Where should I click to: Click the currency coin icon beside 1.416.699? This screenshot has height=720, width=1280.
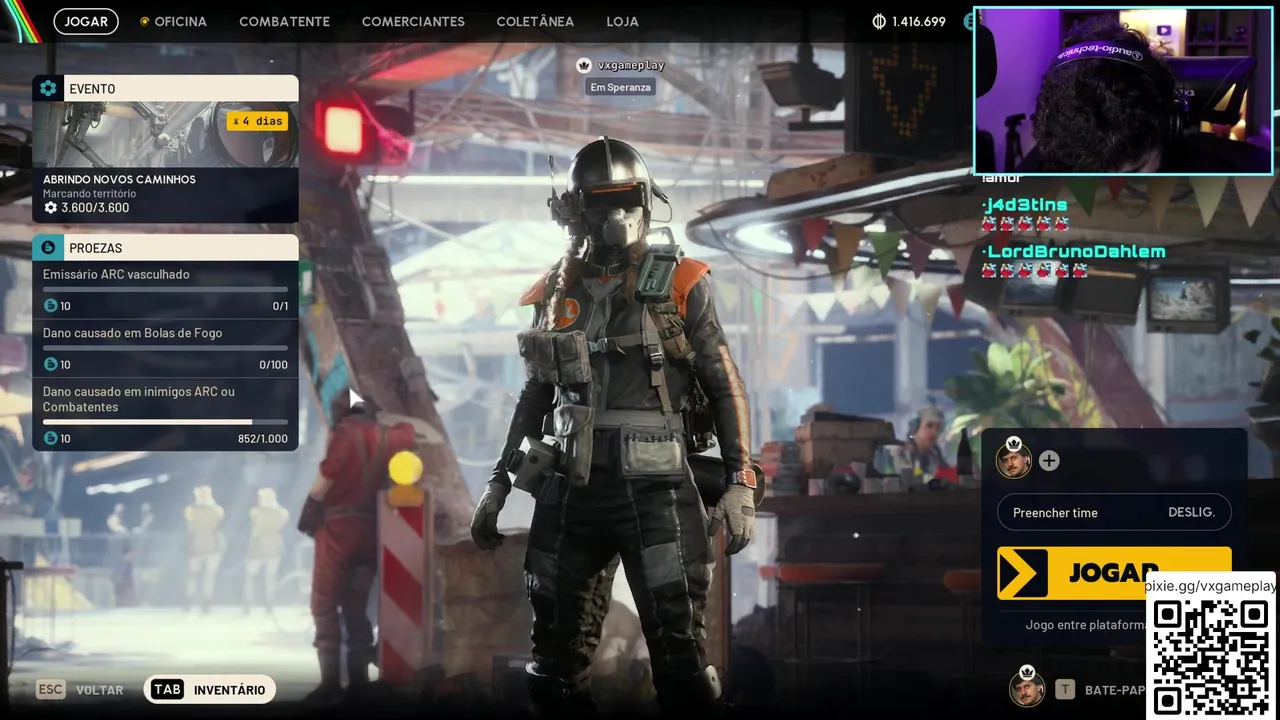point(879,21)
